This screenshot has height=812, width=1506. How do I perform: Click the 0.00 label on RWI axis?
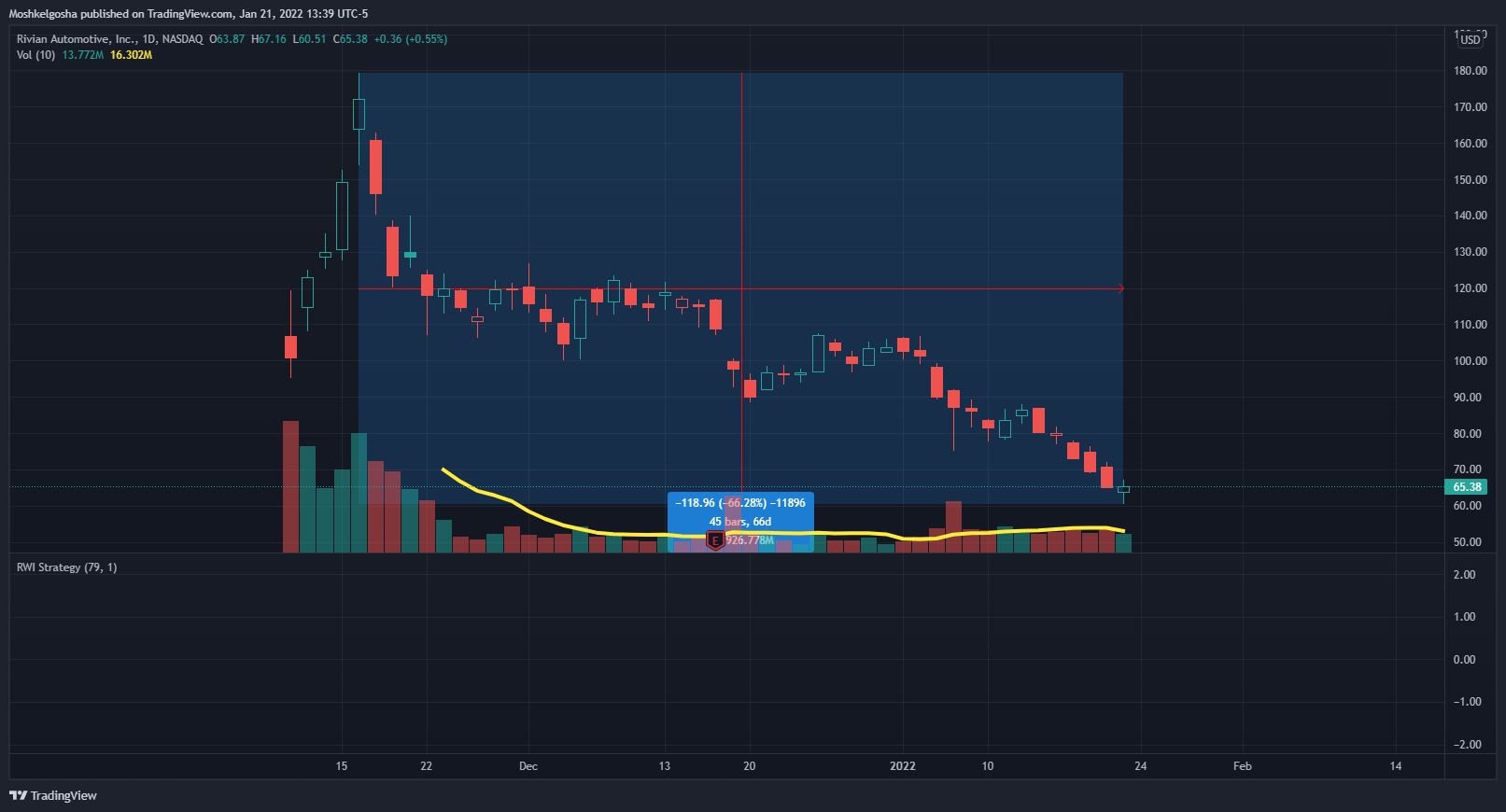click(x=1465, y=660)
